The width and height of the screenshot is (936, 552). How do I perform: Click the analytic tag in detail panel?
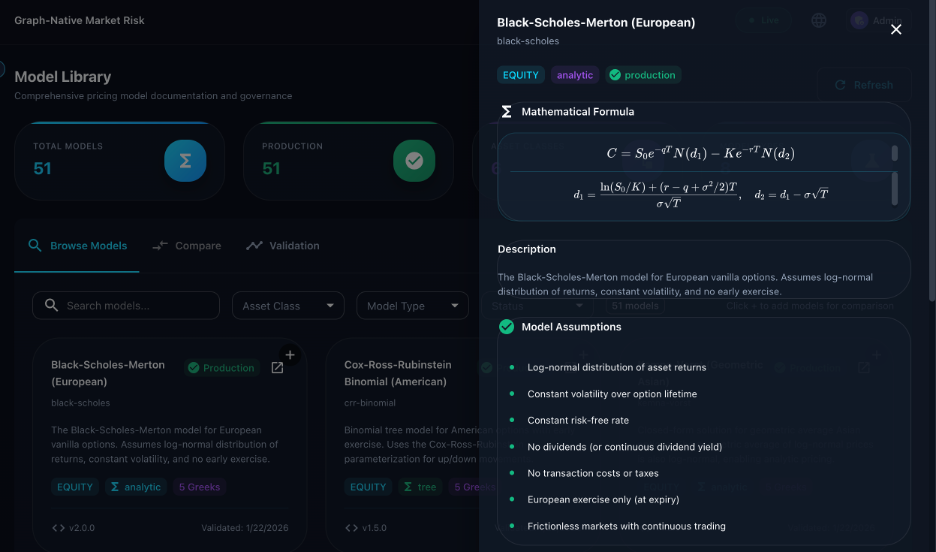(574, 75)
